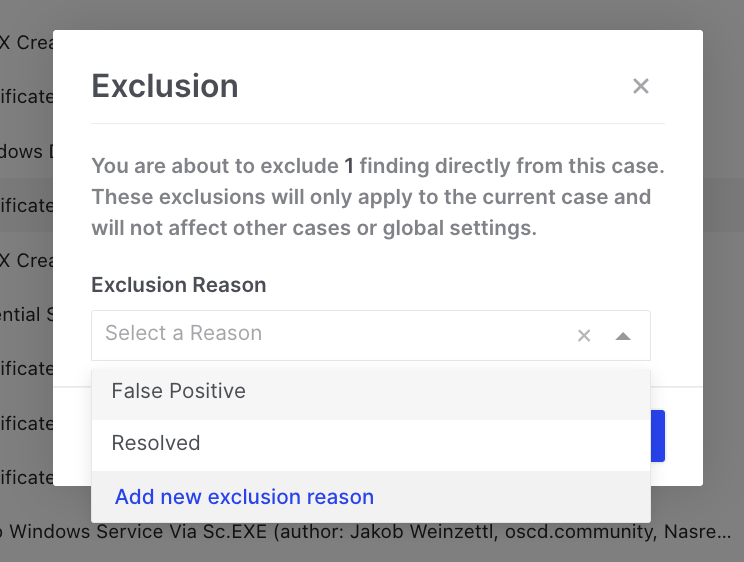Click the Exclusion dialog title
Image resolution: width=744 pixels, height=562 pixels.
[x=165, y=86]
